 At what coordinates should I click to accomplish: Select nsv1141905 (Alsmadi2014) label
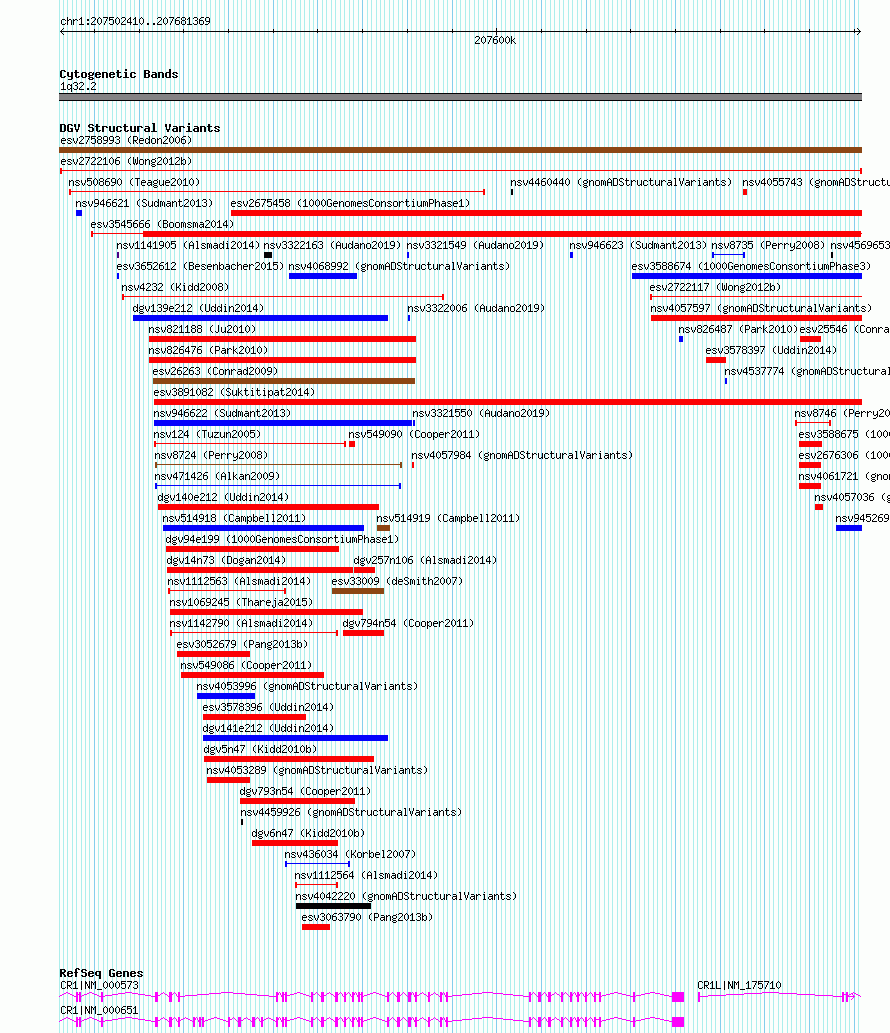(x=188, y=246)
